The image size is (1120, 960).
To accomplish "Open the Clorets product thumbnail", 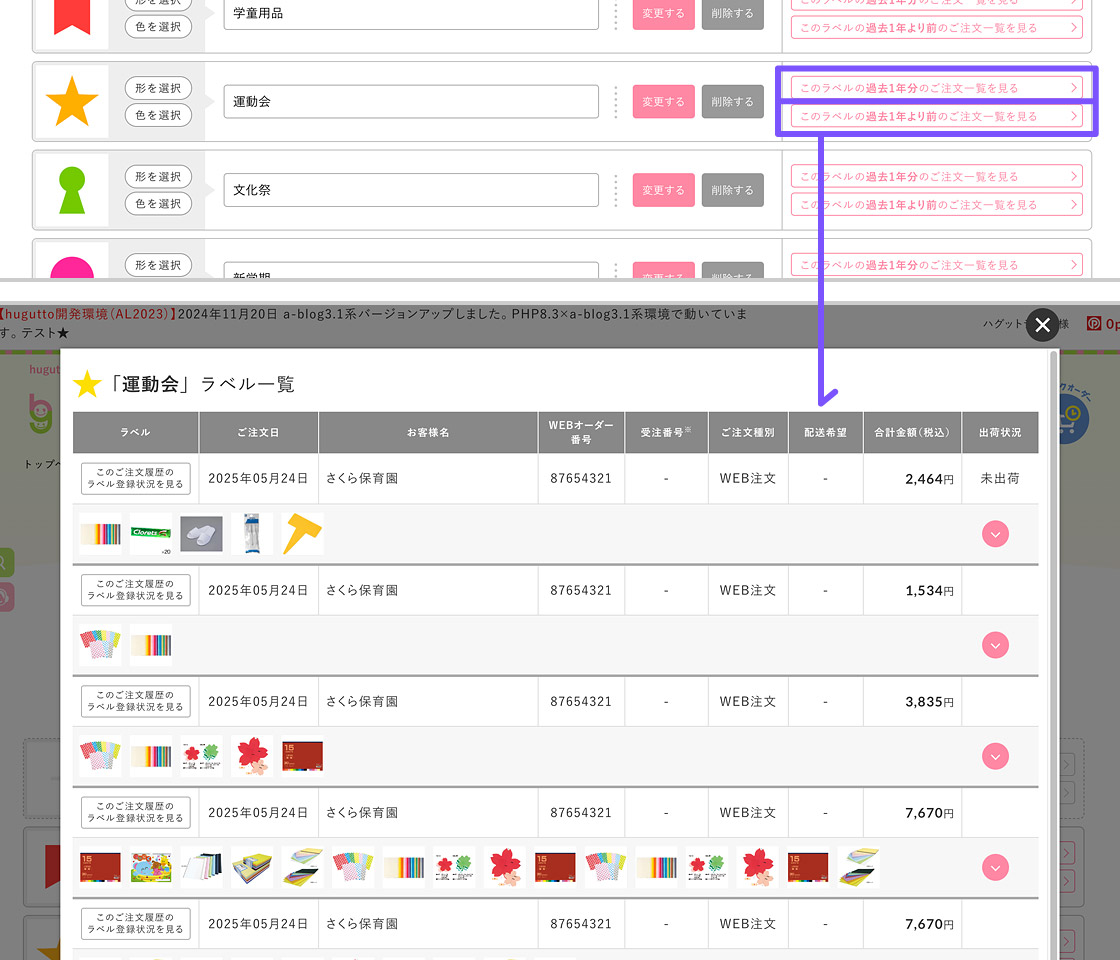I will click(x=151, y=534).
